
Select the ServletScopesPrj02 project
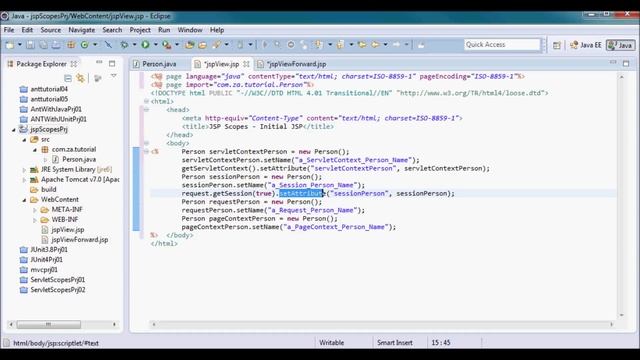[x=57, y=290]
